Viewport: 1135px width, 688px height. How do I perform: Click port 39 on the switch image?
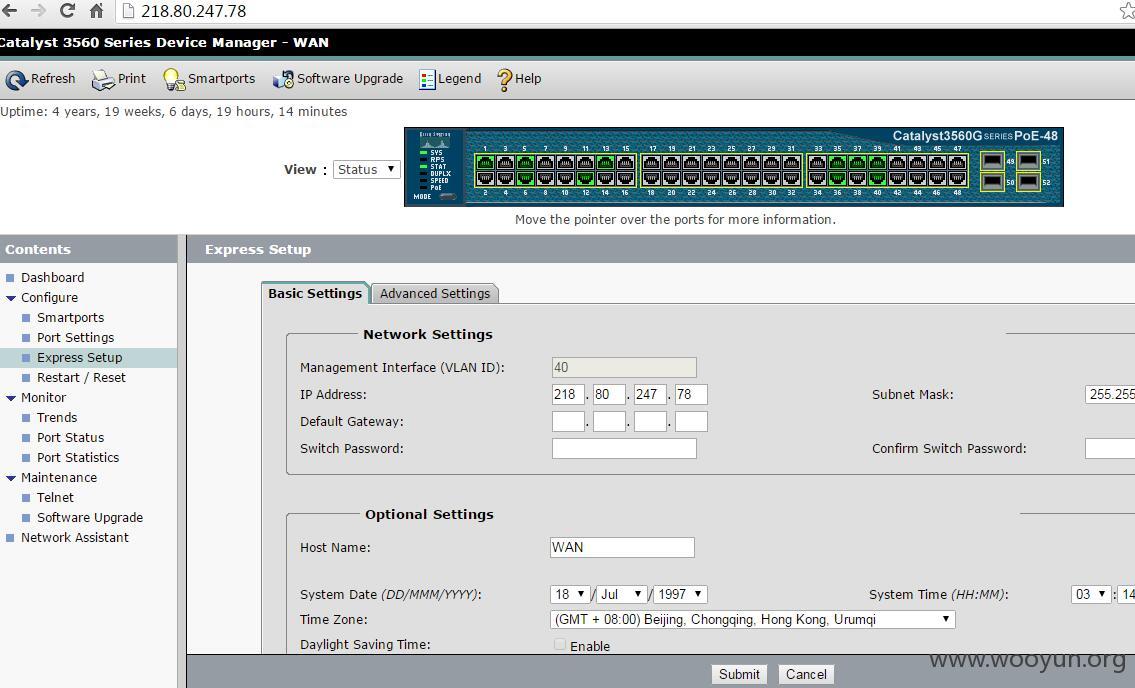click(x=877, y=163)
